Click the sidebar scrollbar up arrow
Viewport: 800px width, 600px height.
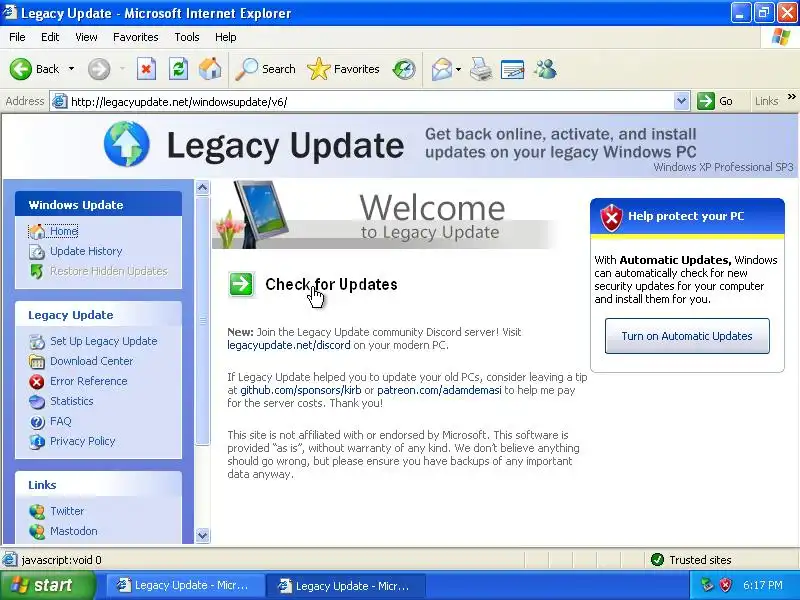tap(203, 188)
